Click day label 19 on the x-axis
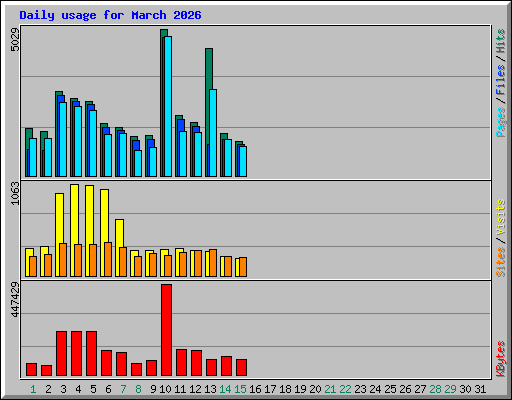 300,389
